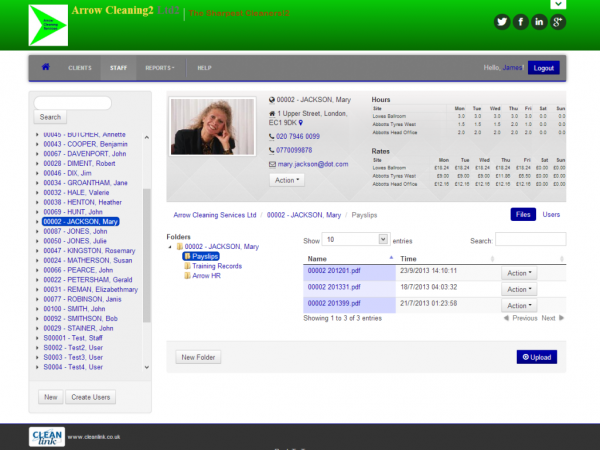The height and width of the screenshot is (450, 600).
Task: Click mary.jackson@dot.com email link
Action: coord(313,164)
